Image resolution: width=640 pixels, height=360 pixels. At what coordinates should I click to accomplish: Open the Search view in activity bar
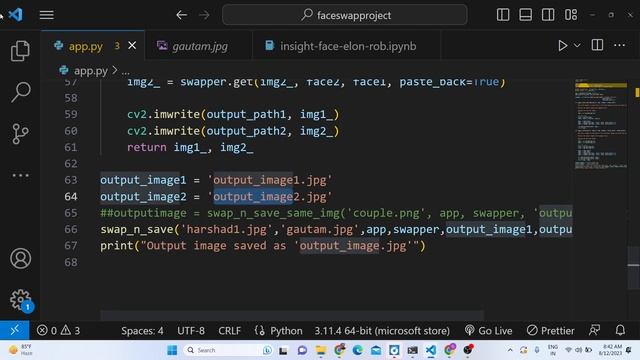pos(20,92)
